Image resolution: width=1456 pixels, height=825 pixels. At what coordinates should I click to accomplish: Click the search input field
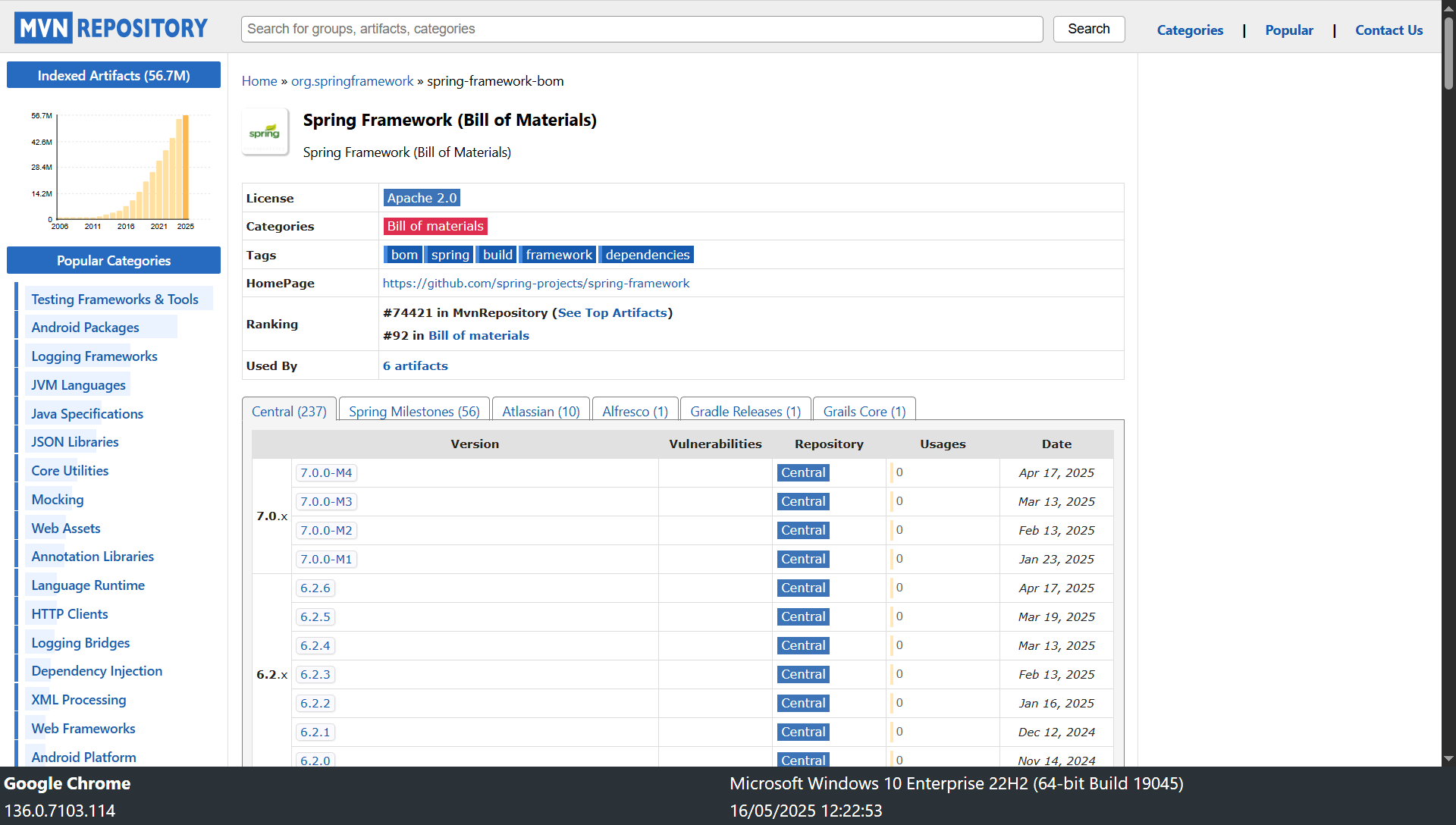coord(642,29)
